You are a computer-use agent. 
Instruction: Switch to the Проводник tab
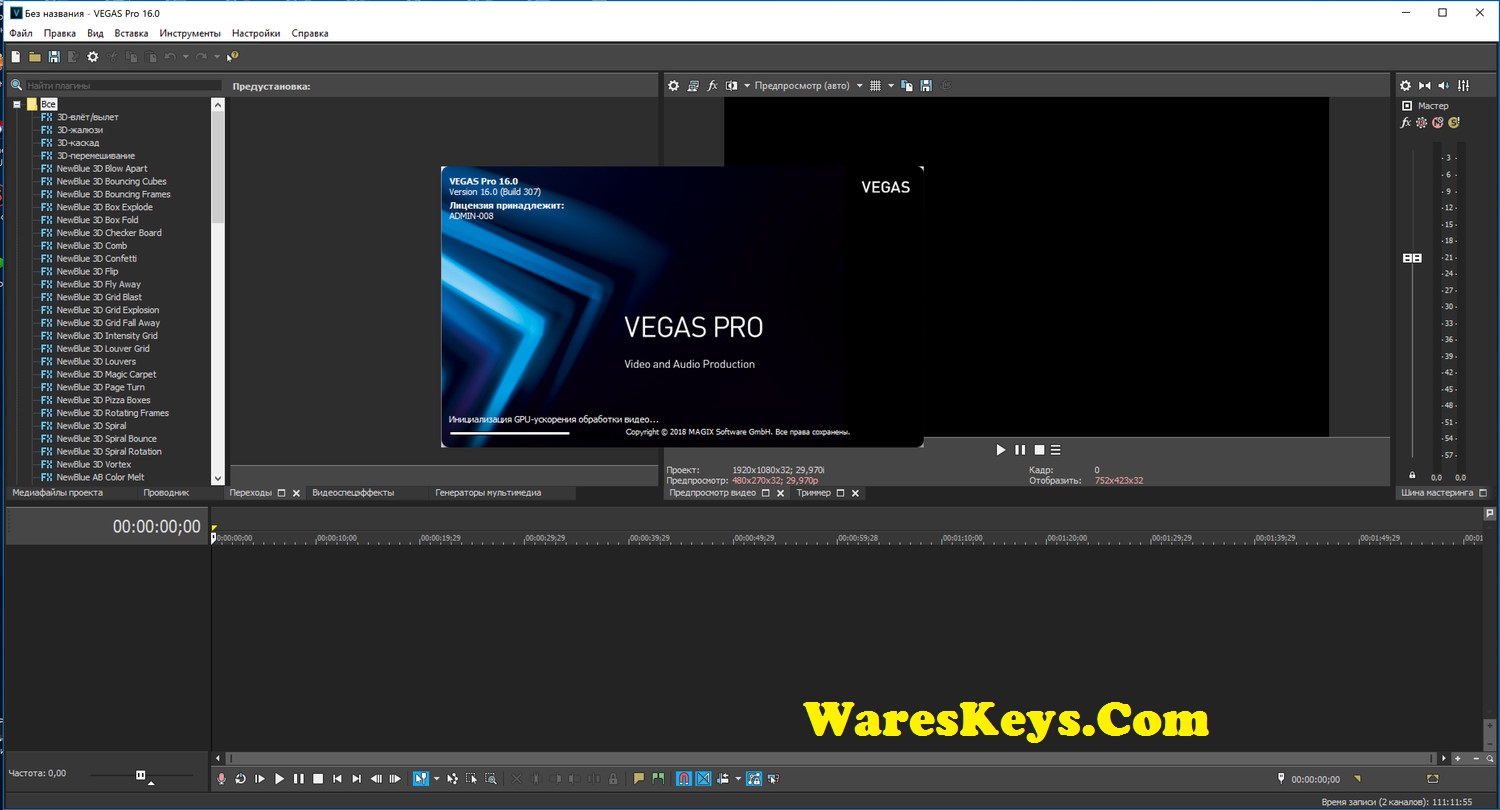tap(166, 493)
